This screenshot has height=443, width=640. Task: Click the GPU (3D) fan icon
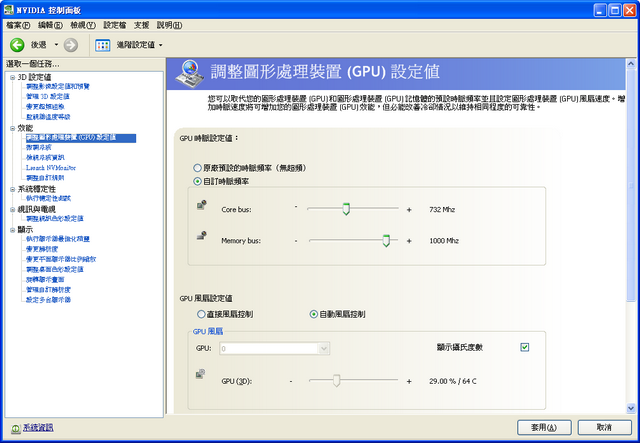pos(200,374)
